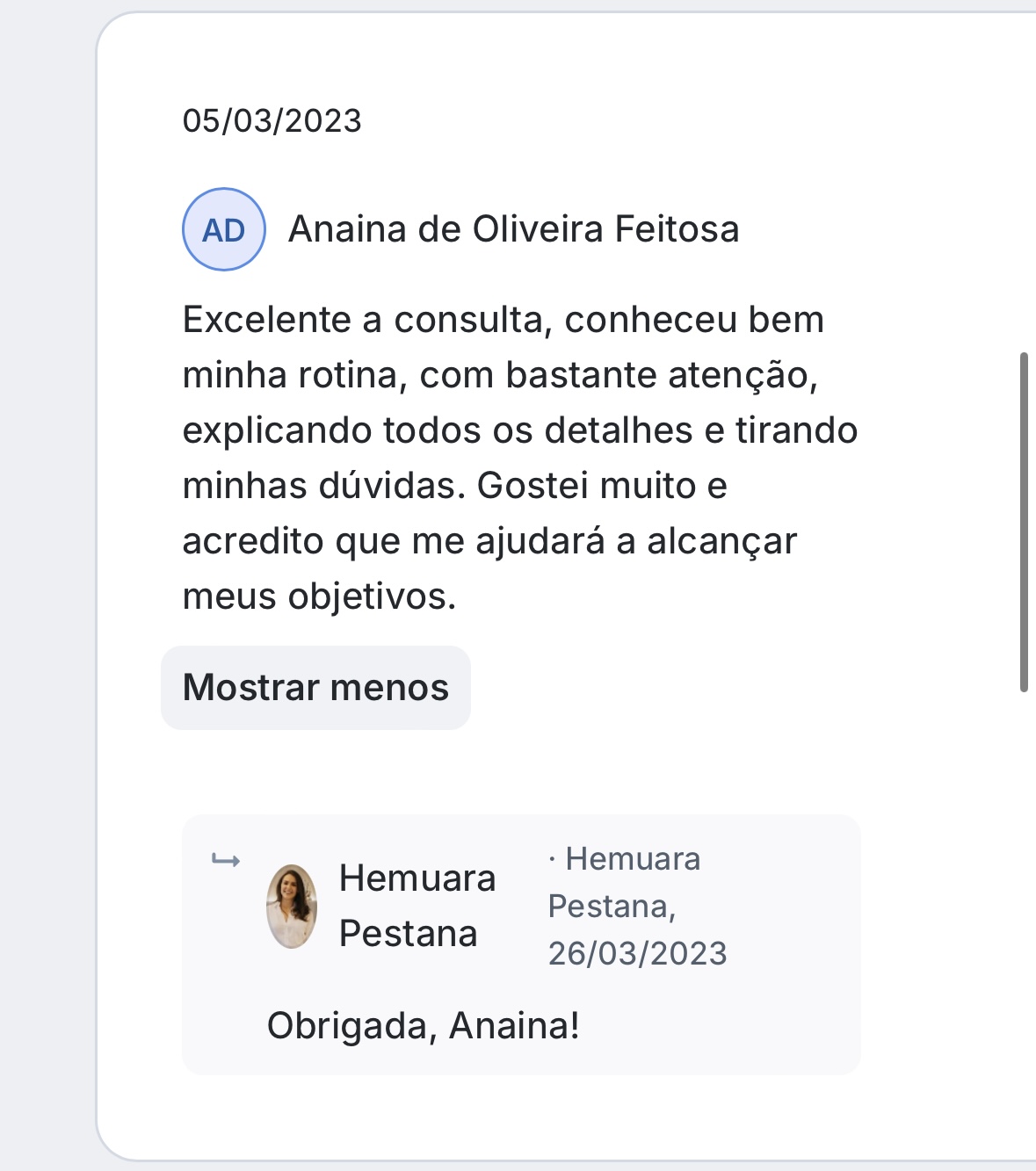Click reviewer name Anaina de Oliveira Feitosa
Viewport: 1036px width, 1171px height.
coord(514,229)
